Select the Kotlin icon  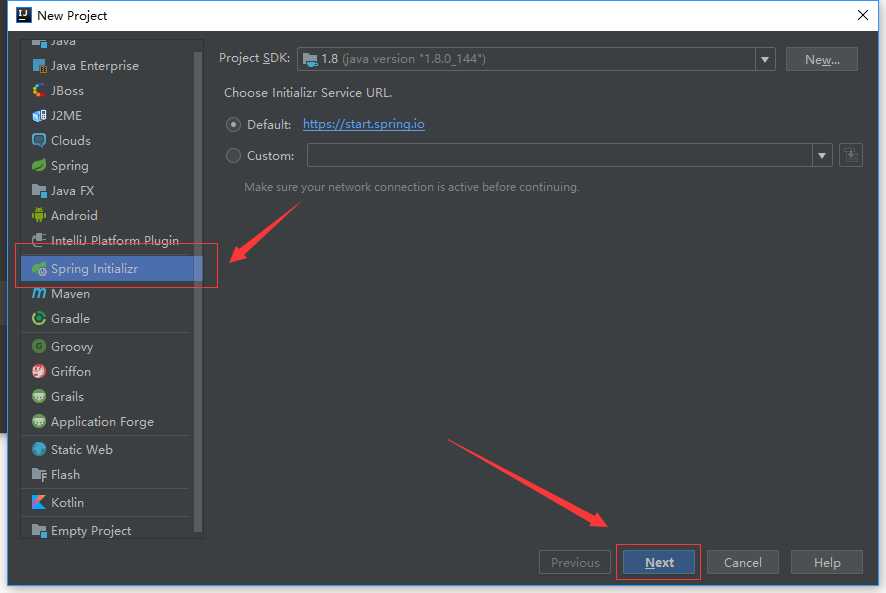[x=39, y=502]
